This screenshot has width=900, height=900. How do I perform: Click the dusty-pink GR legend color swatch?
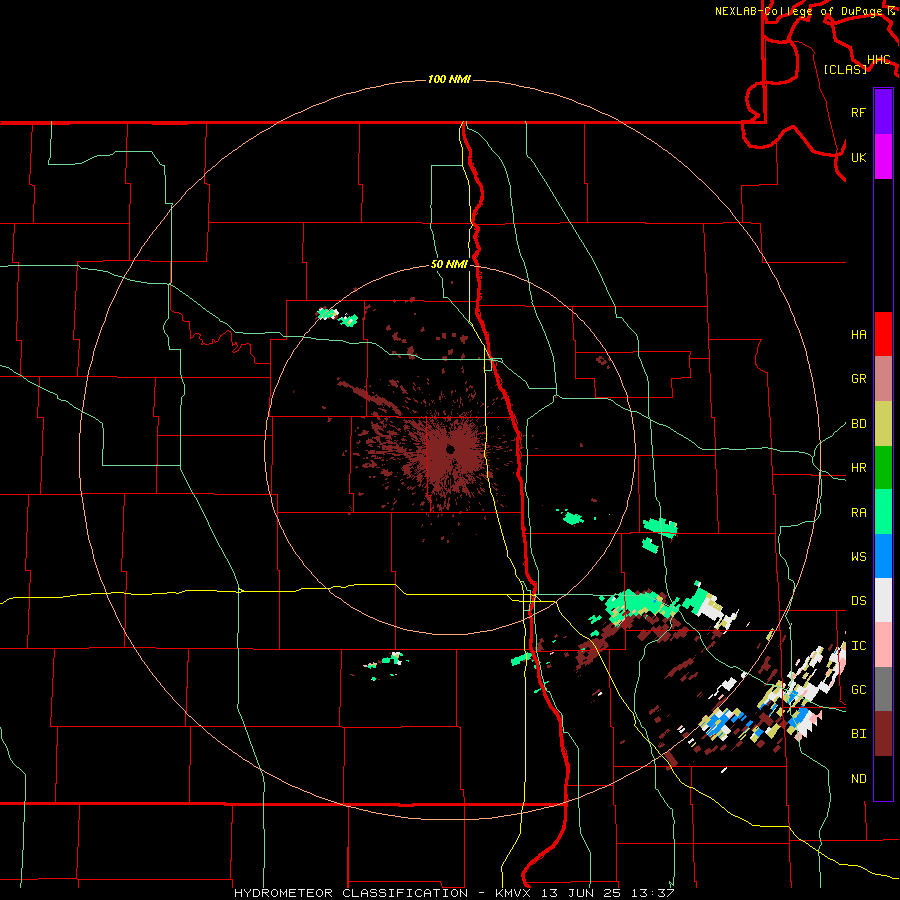[x=883, y=379]
